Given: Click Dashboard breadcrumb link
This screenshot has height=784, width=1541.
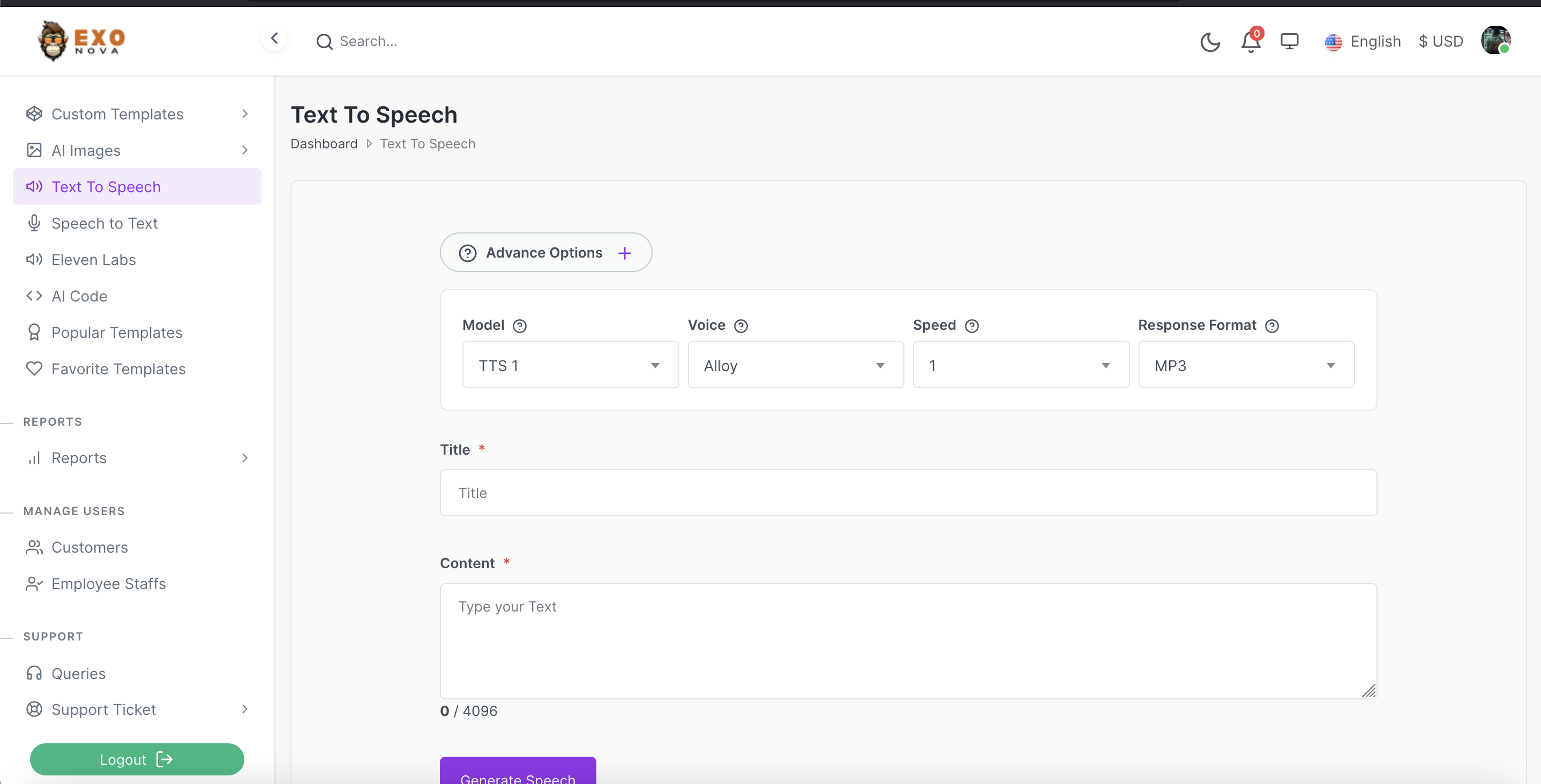Looking at the screenshot, I should [x=324, y=144].
